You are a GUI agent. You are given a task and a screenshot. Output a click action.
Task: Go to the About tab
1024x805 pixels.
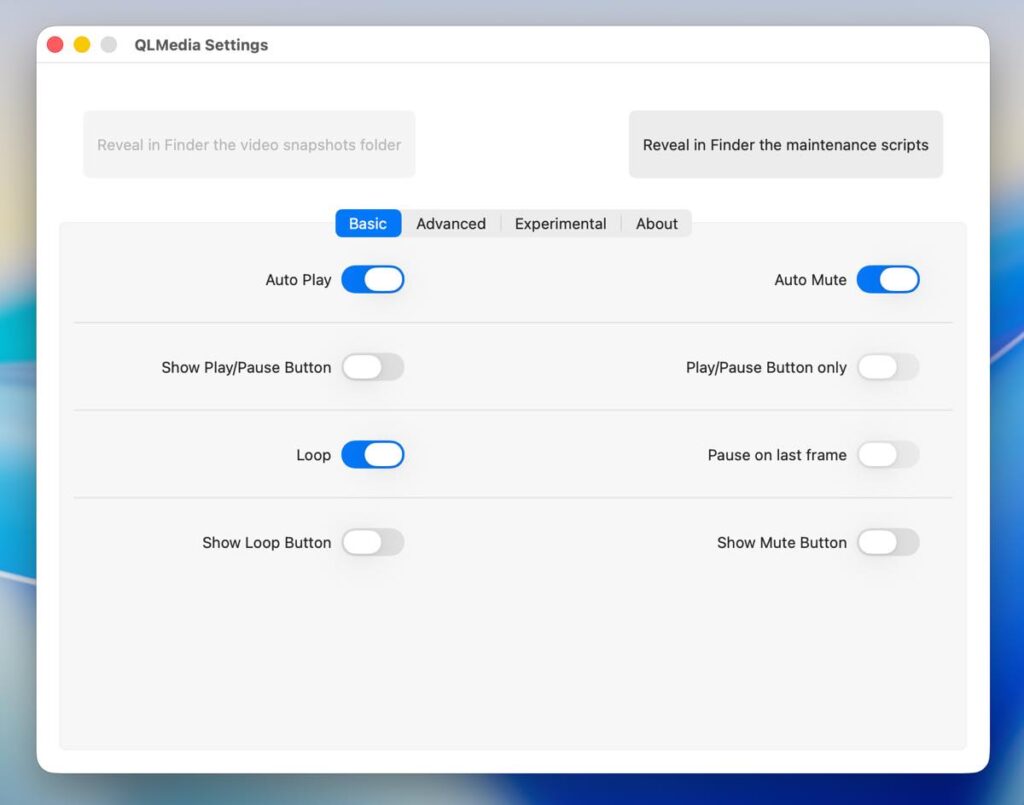pyautogui.click(x=657, y=224)
